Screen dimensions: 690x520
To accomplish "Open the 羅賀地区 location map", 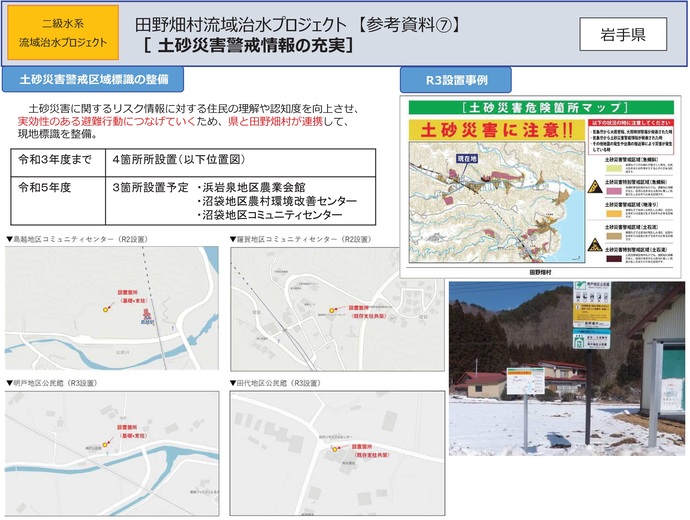I will click(x=337, y=309).
